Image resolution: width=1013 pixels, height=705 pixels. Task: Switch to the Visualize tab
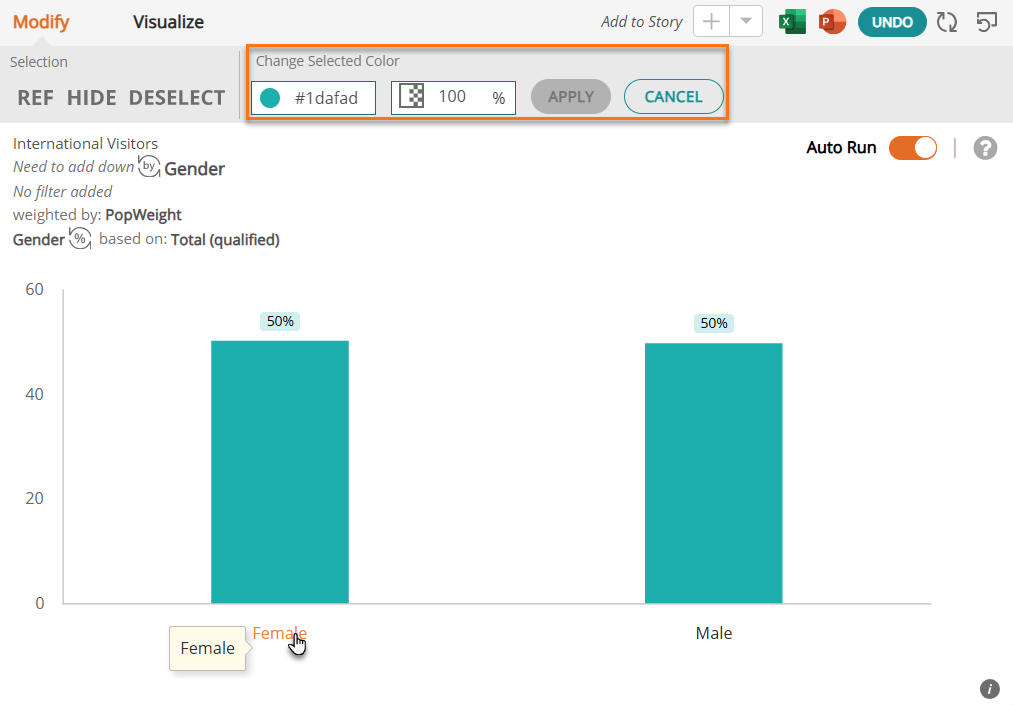tap(168, 22)
